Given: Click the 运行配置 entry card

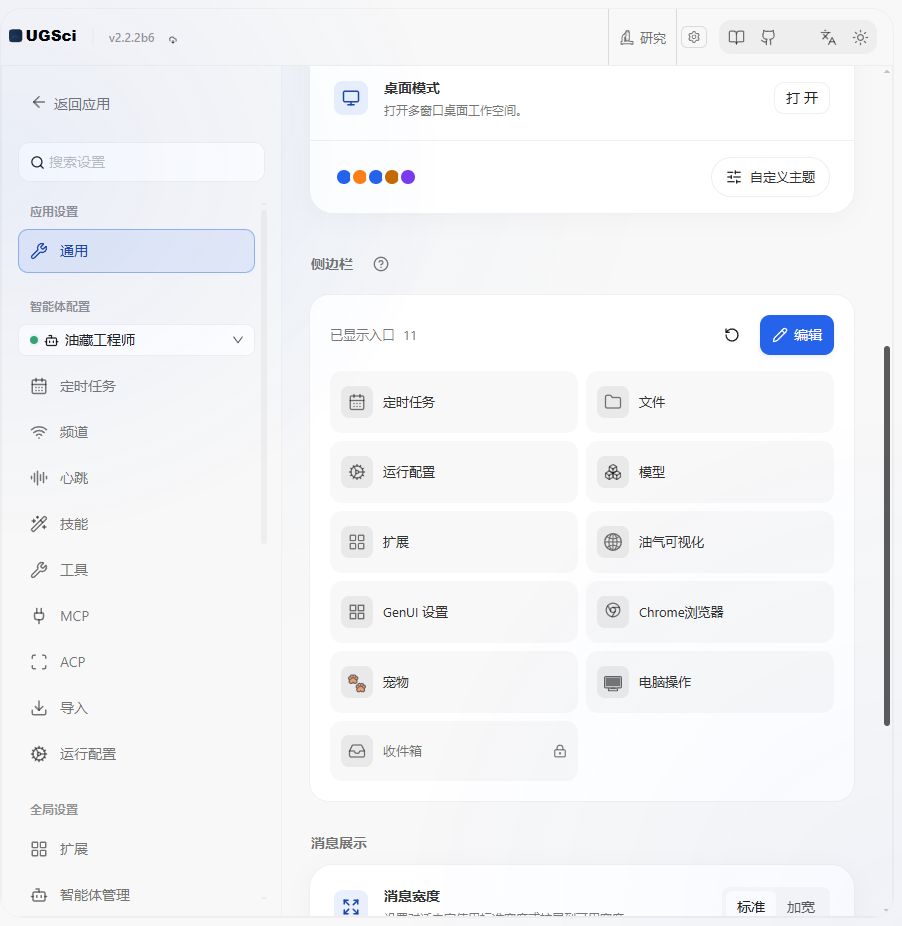Looking at the screenshot, I should click(454, 472).
